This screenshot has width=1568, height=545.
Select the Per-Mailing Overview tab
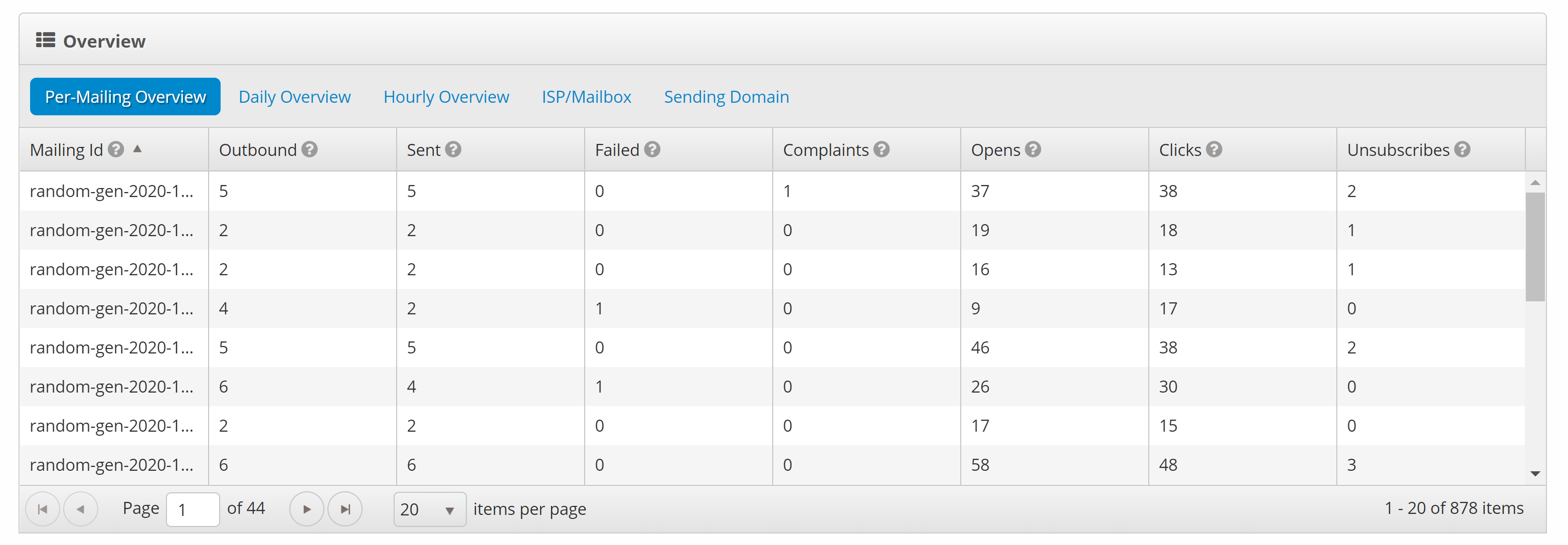pos(125,96)
